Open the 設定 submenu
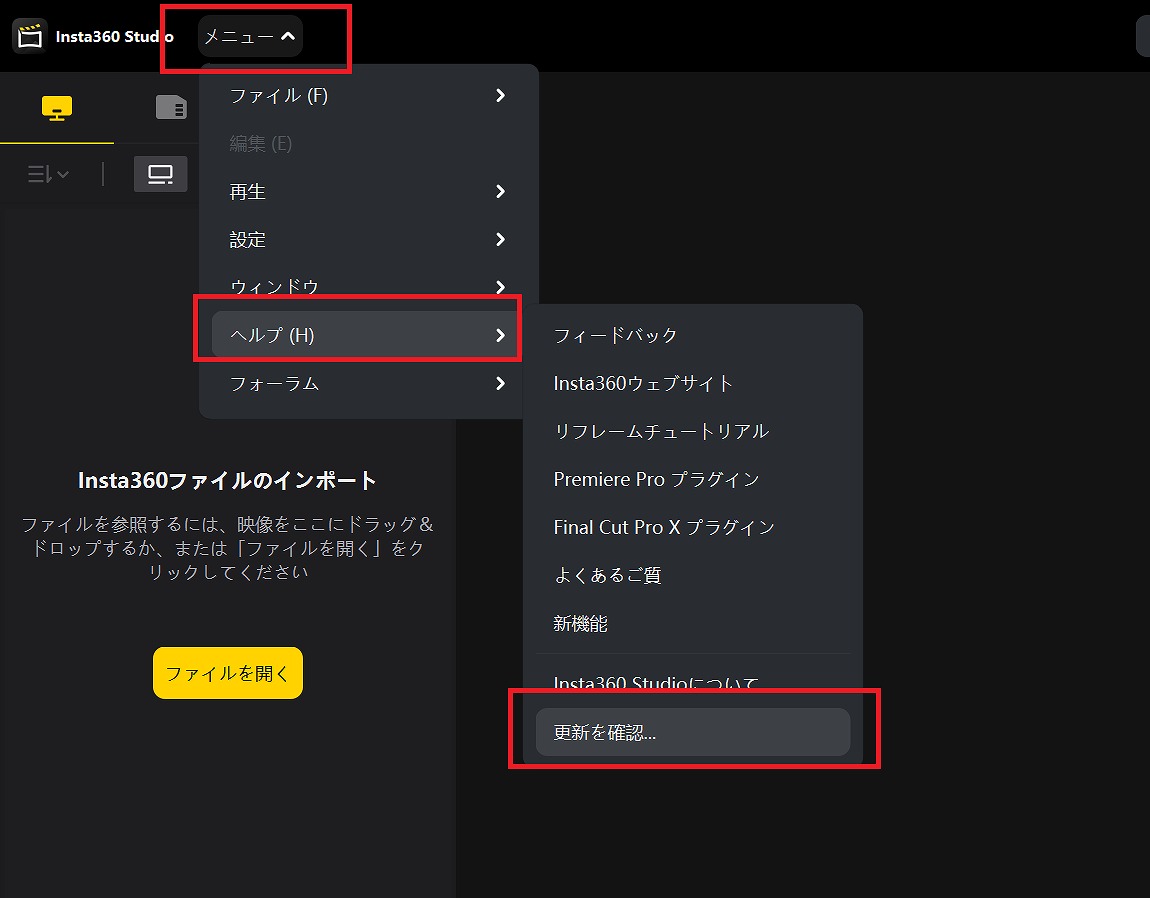Screen dimensions: 1150x898 coord(368,239)
